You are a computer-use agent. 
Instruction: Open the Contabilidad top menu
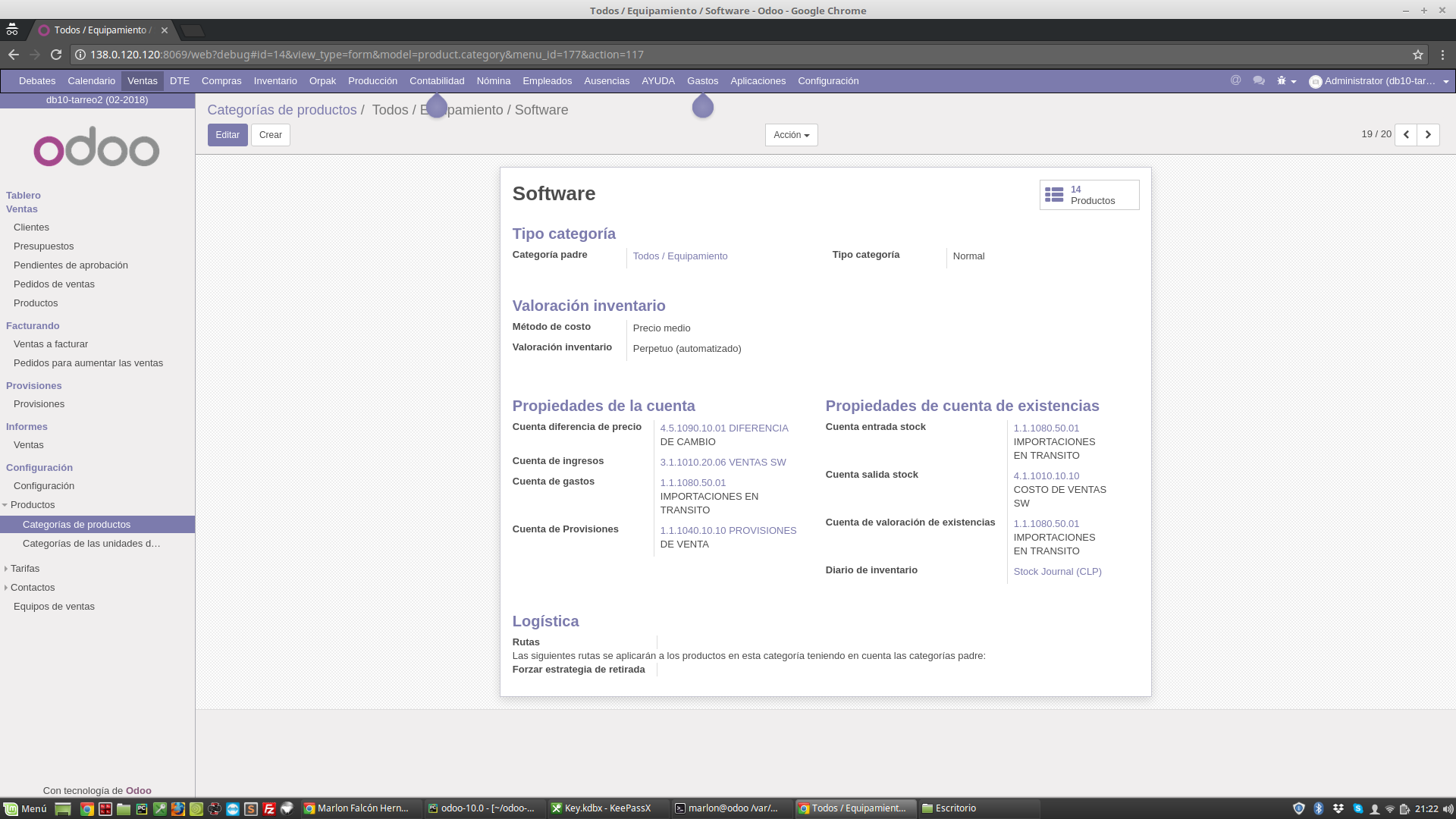tap(437, 81)
